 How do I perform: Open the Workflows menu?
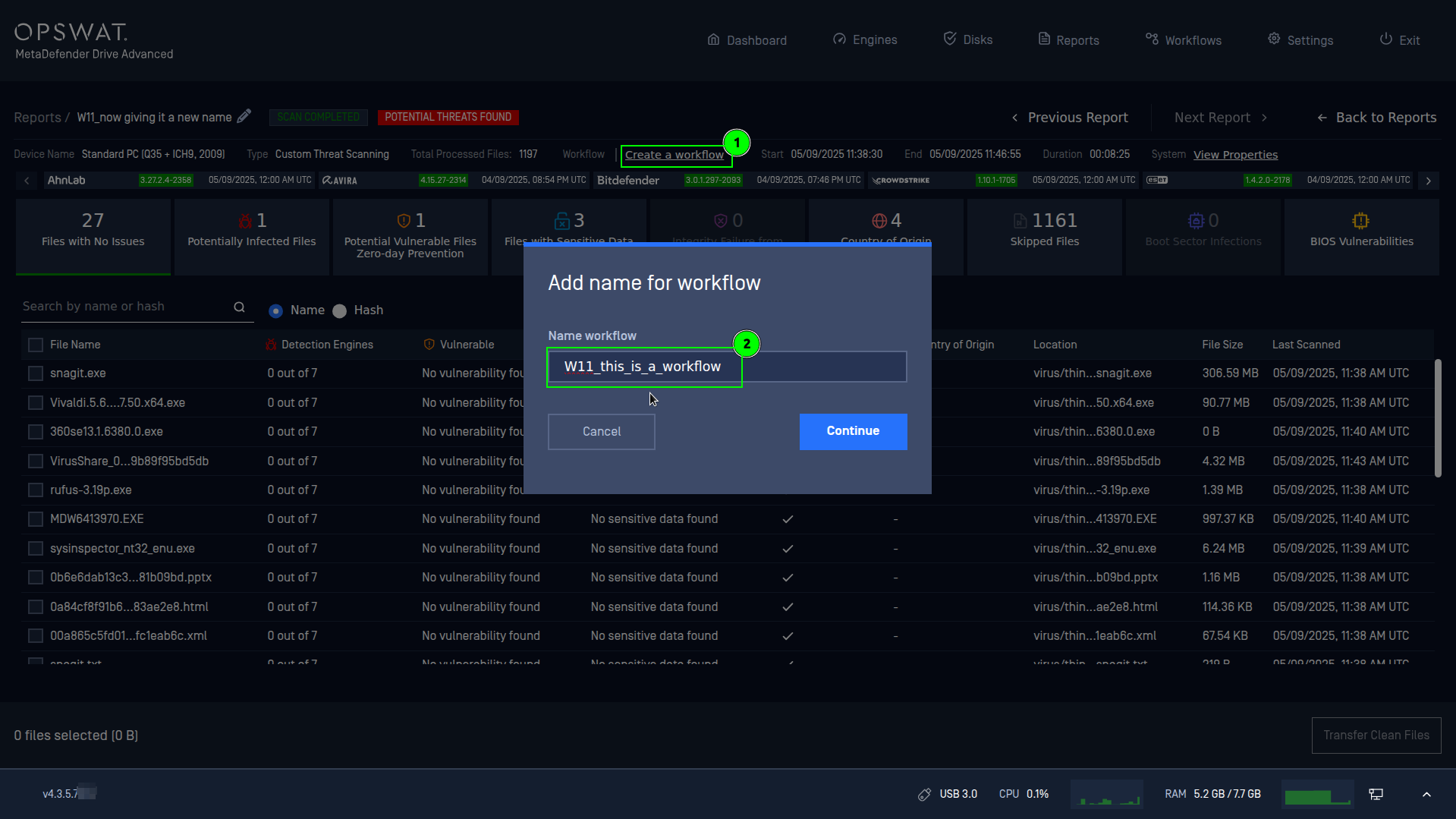(1183, 39)
